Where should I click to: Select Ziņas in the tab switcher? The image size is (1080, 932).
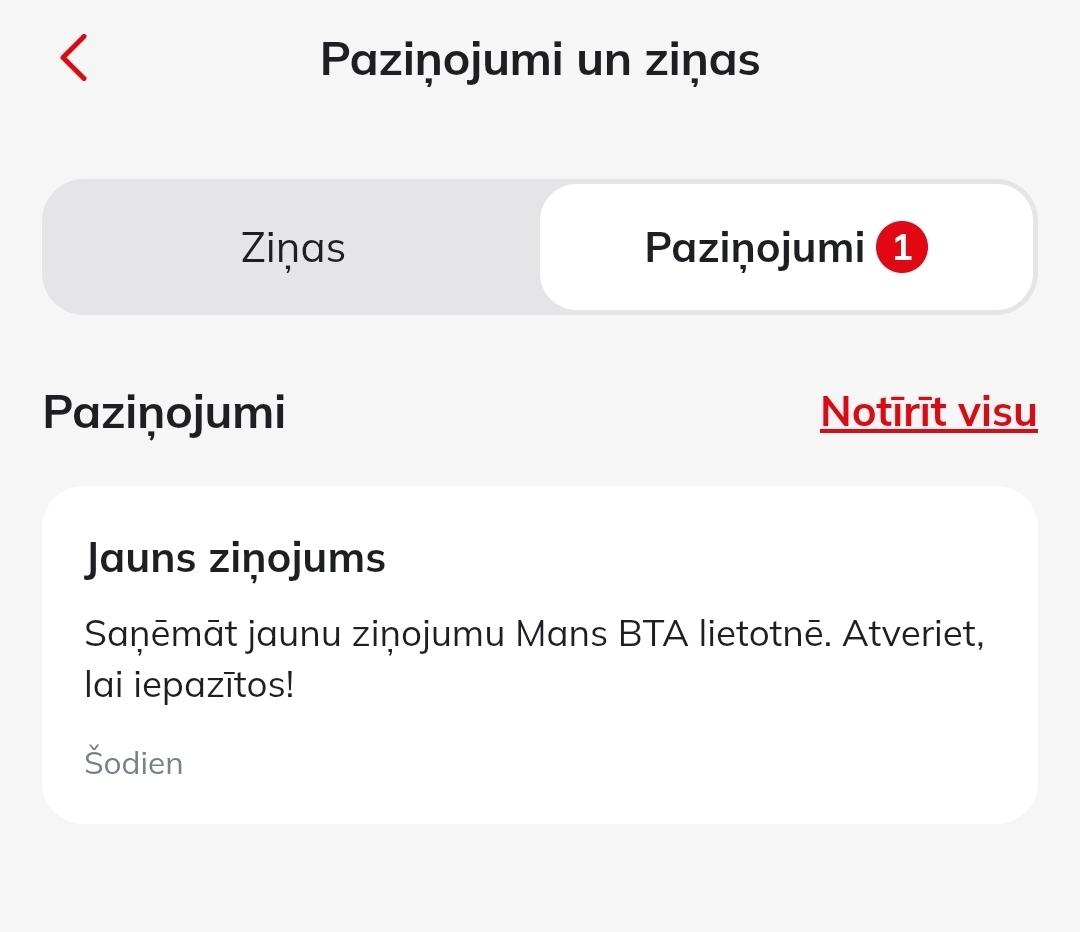click(291, 247)
